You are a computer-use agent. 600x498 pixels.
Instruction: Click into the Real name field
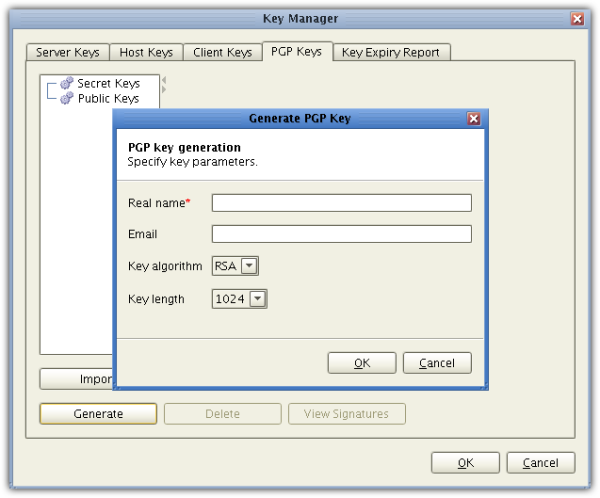341,203
